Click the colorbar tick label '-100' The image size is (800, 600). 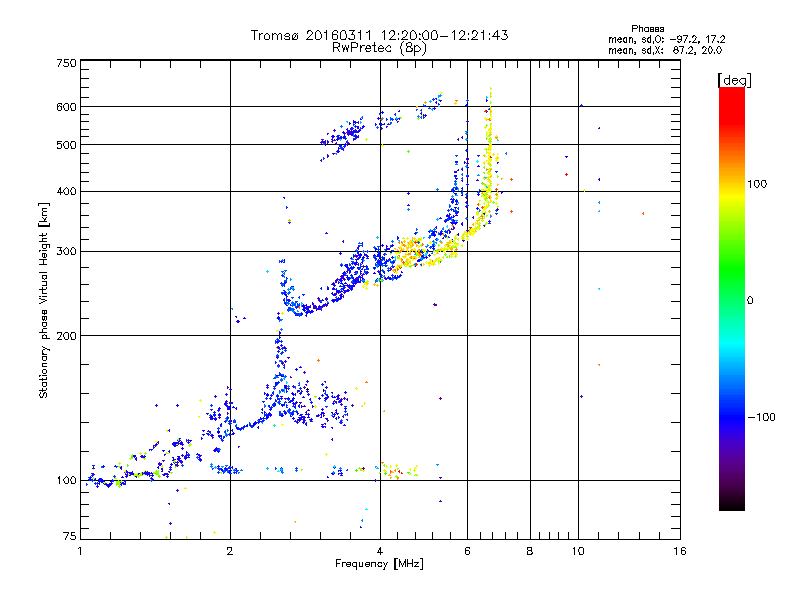762,417
